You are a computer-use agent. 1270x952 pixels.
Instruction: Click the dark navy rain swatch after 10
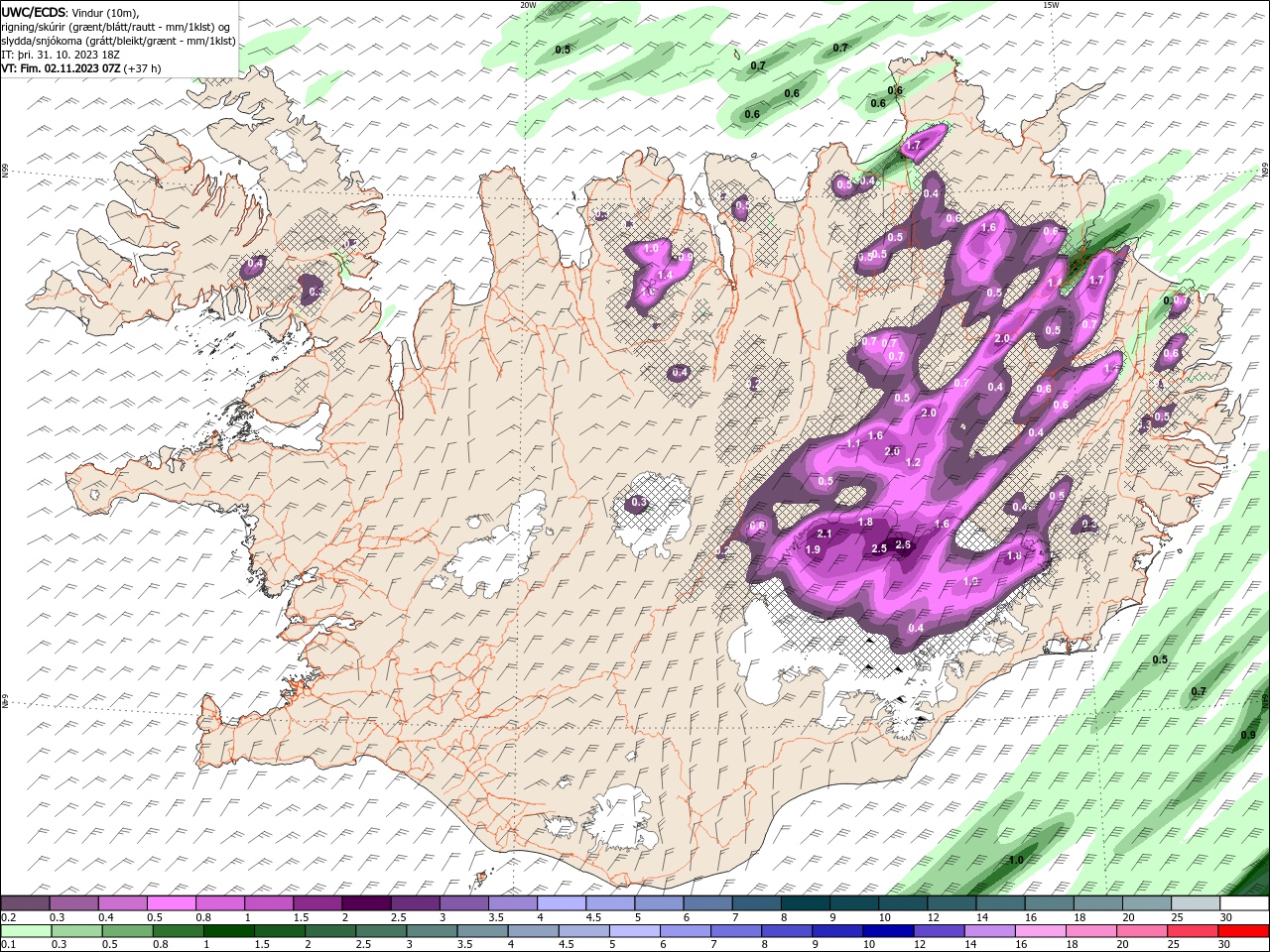[887, 931]
